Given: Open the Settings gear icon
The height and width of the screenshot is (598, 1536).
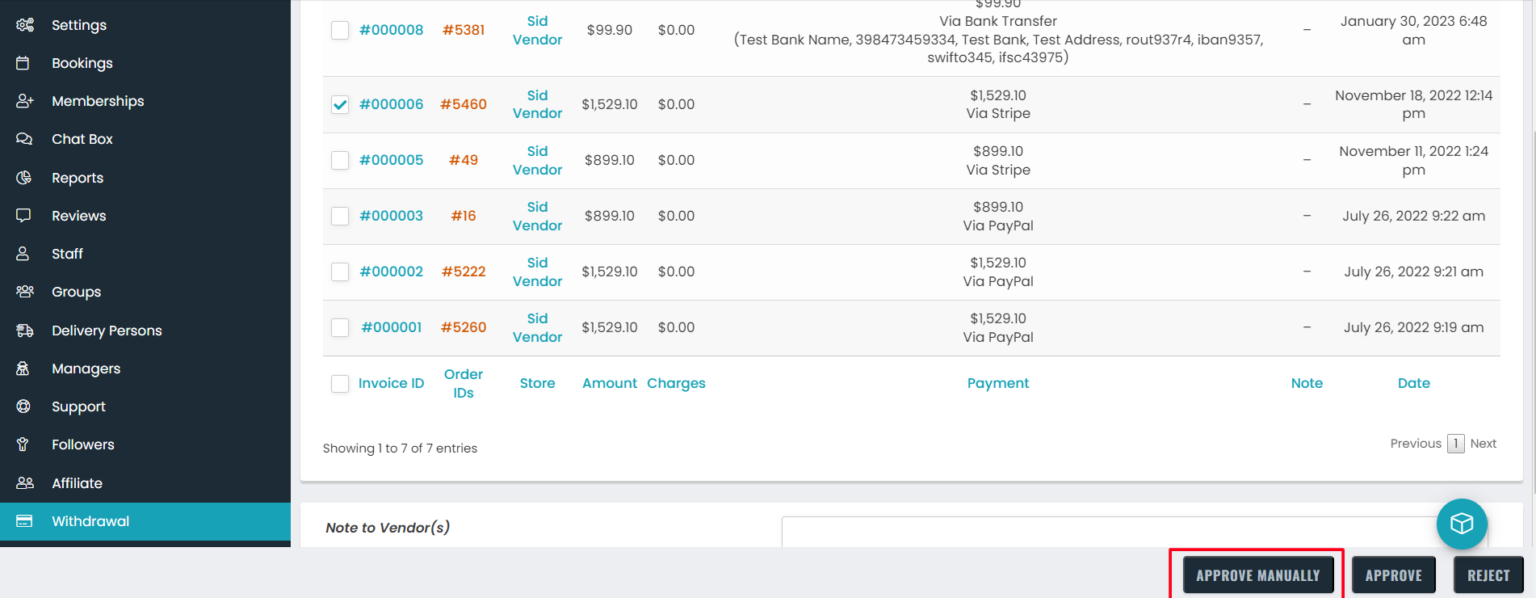Looking at the screenshot, I should 25,24.
